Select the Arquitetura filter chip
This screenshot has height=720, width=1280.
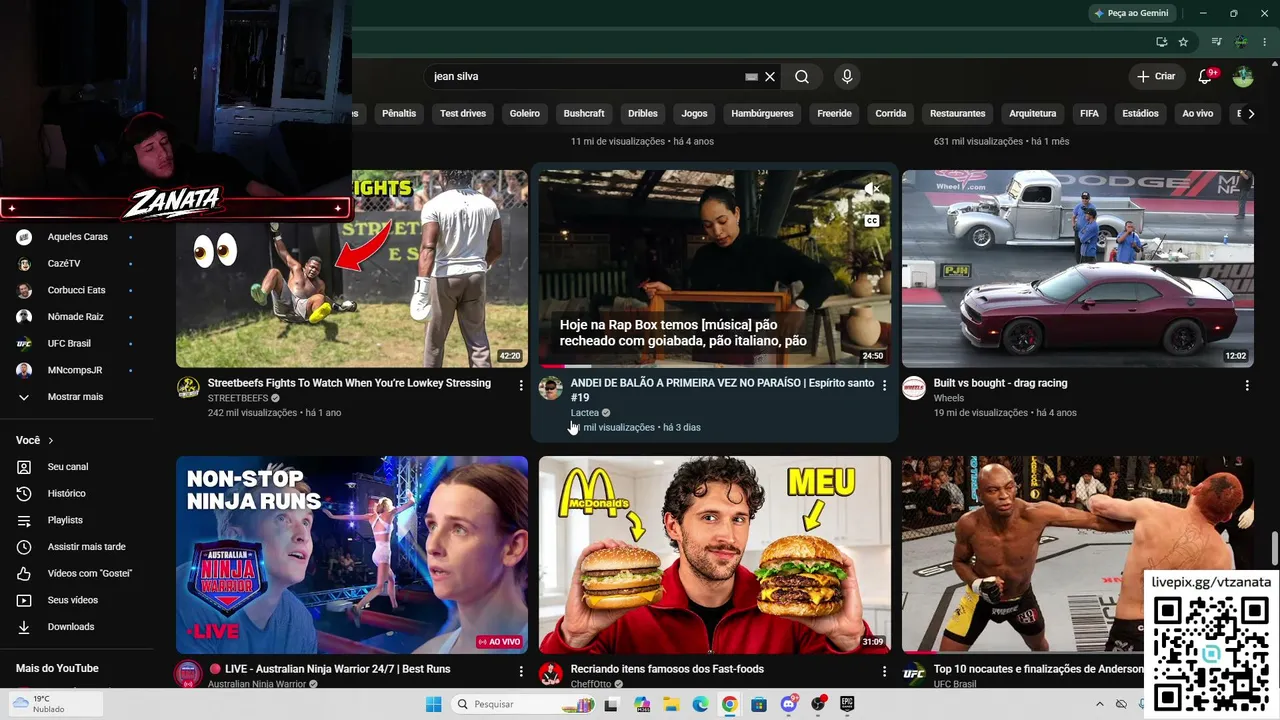pyautogui.click(x=1033, y=114)
